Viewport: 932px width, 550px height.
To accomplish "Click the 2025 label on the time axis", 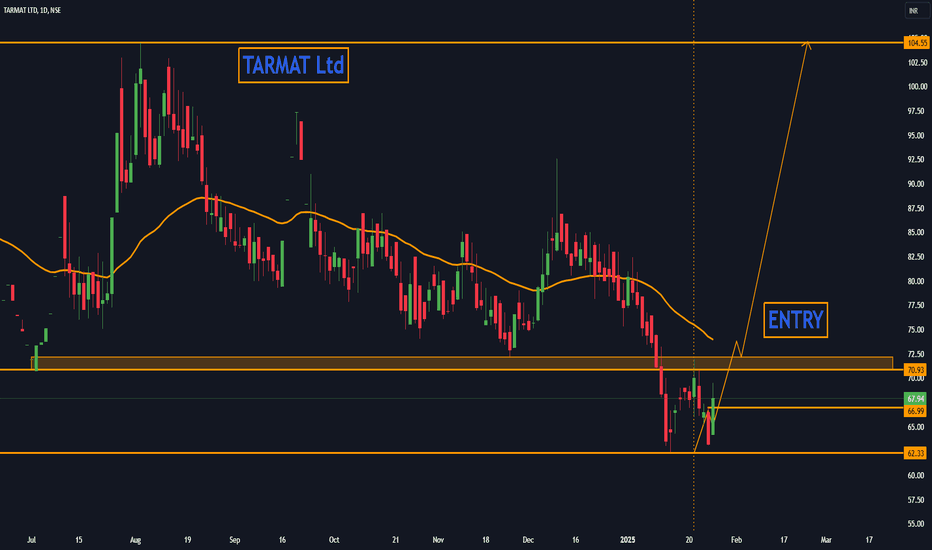I will click(628, 540).
